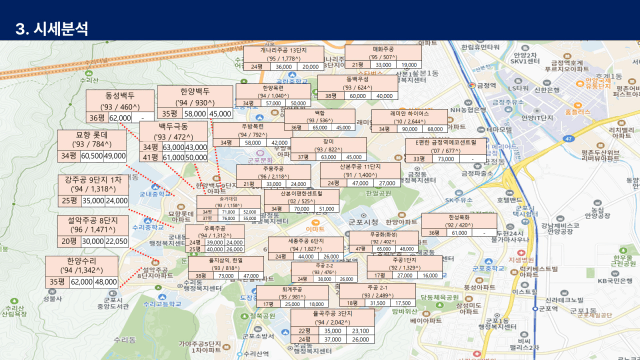Select 설악주공 8단지 jeonse 22,050
Screen dimensions: 640x360
pos(117,241)
